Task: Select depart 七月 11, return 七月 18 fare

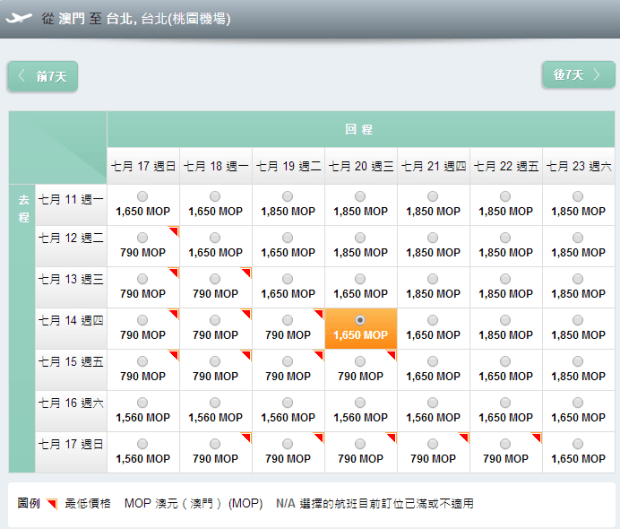Action: (x=215, y=196)
